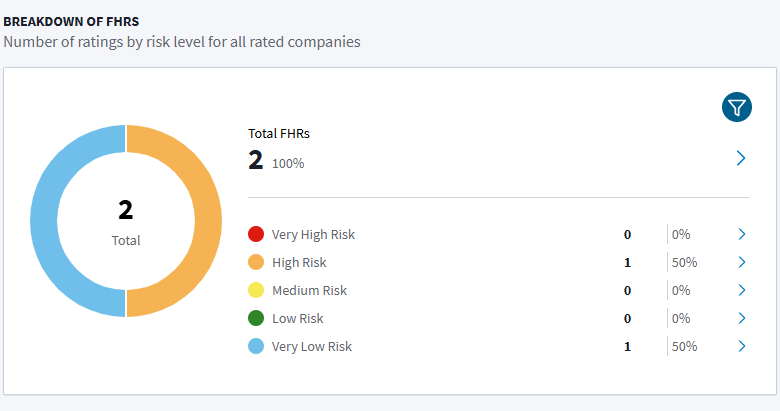780x411 pixels.
Task: Expand the Total FHRs chevron arrow
Action: [x=741, y=158]
